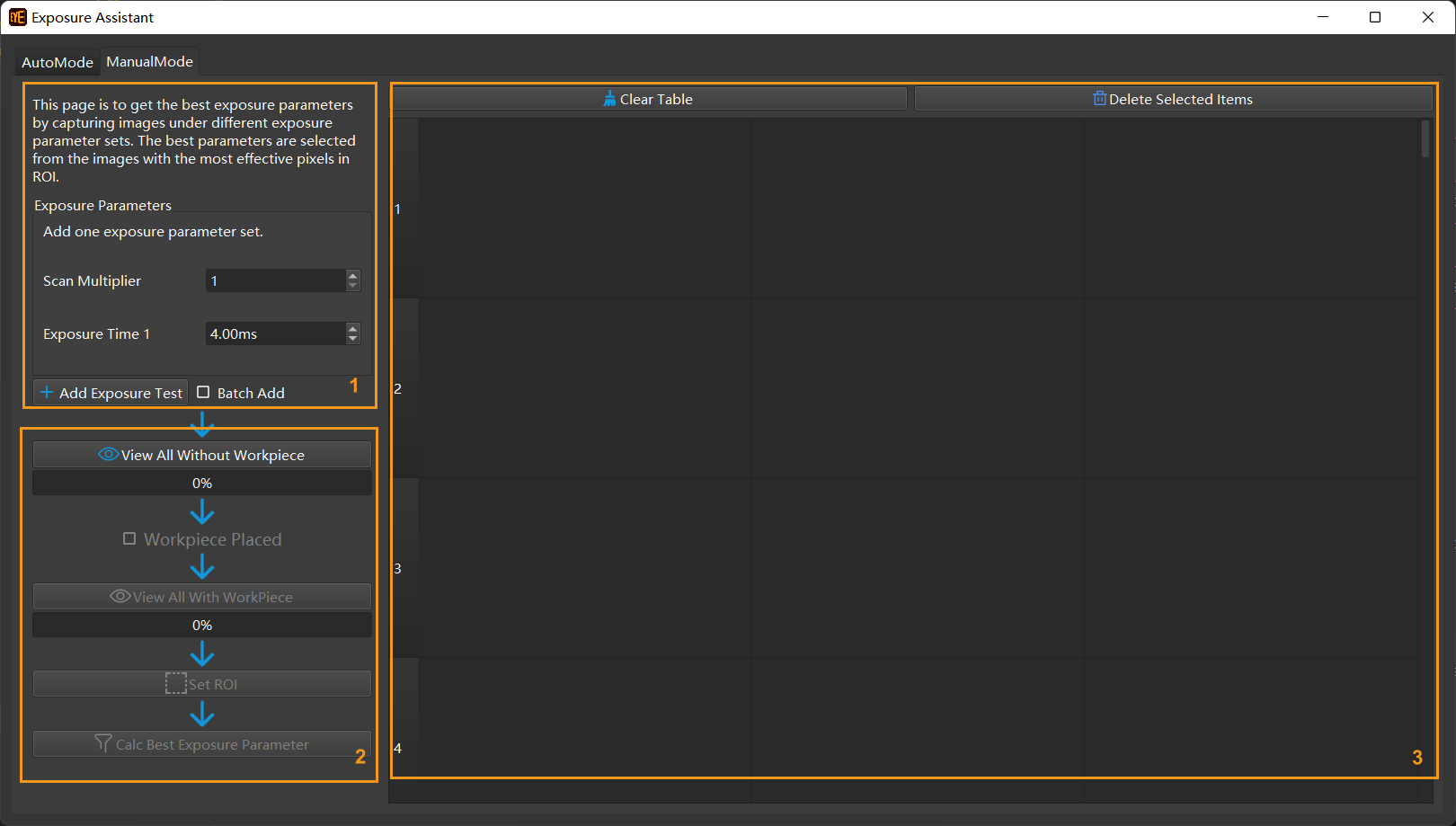
Task: Enable the Batch Add checkbox
Action: (x=204, y=393)
